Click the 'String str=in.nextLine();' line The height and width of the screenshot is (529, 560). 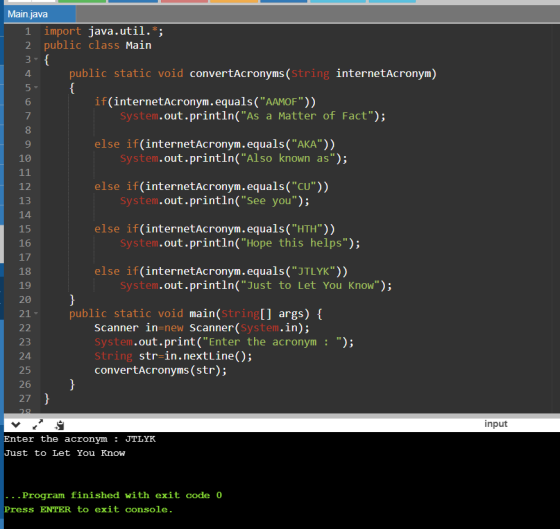pos(173,356)
